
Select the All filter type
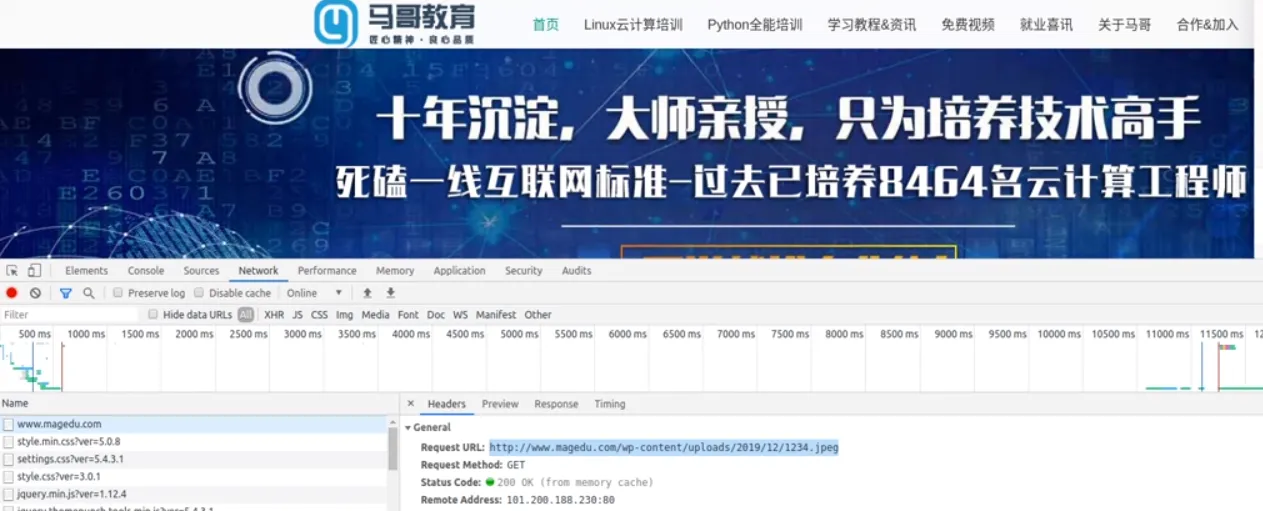coord(245,314)
